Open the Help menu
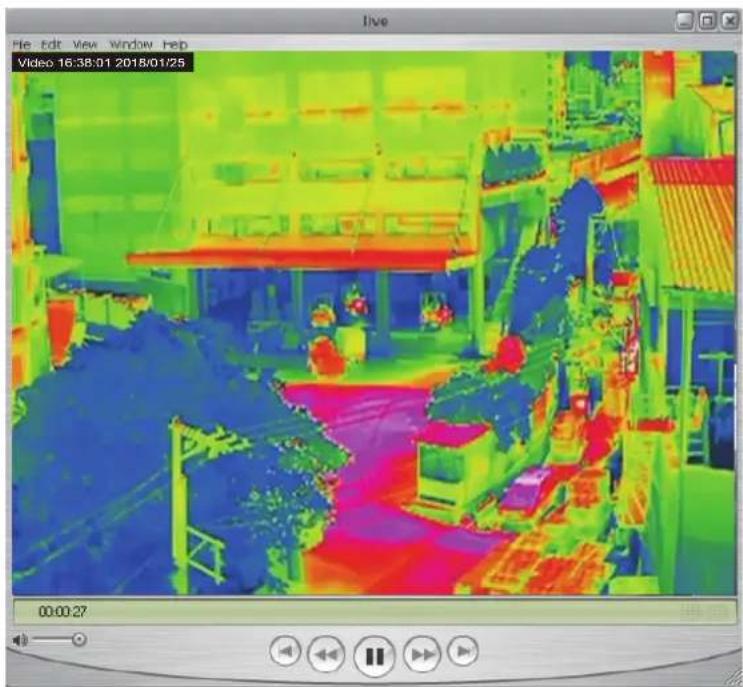The width and height of the screenshot is (743, 687). point(175,45)
